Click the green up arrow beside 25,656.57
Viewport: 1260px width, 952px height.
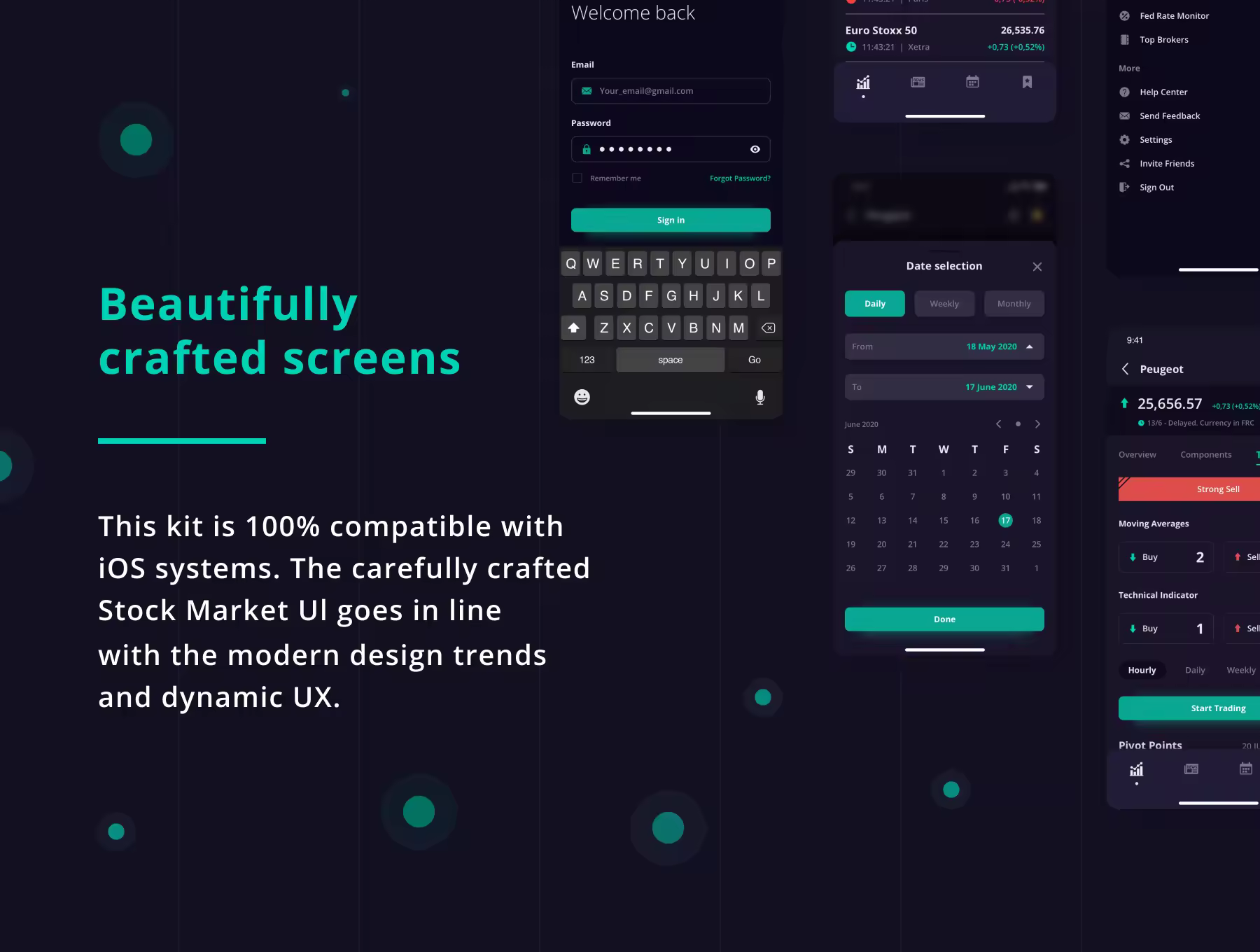(1124, 403)
